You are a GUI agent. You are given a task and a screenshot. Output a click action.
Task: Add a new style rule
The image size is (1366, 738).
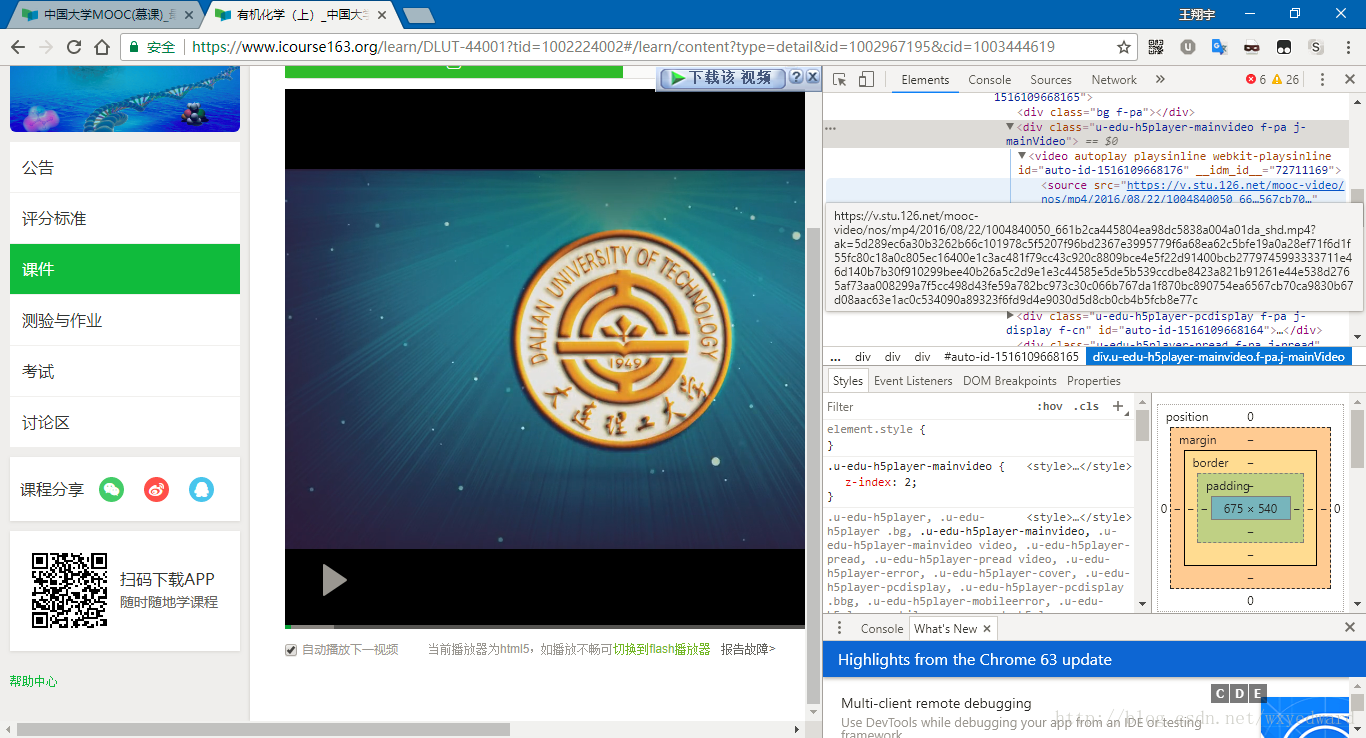pos(1118,407)
